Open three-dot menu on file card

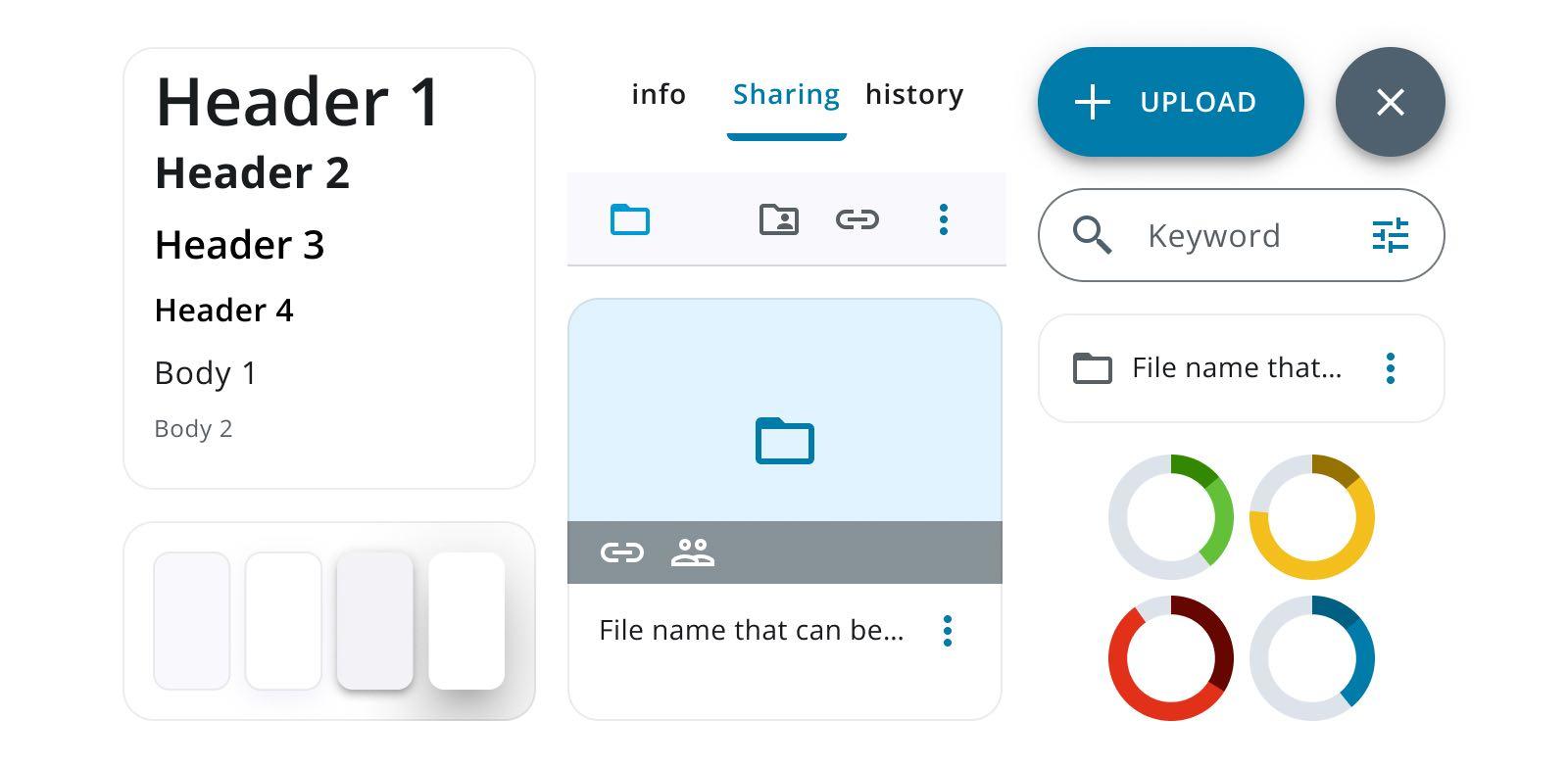[947, 631]
